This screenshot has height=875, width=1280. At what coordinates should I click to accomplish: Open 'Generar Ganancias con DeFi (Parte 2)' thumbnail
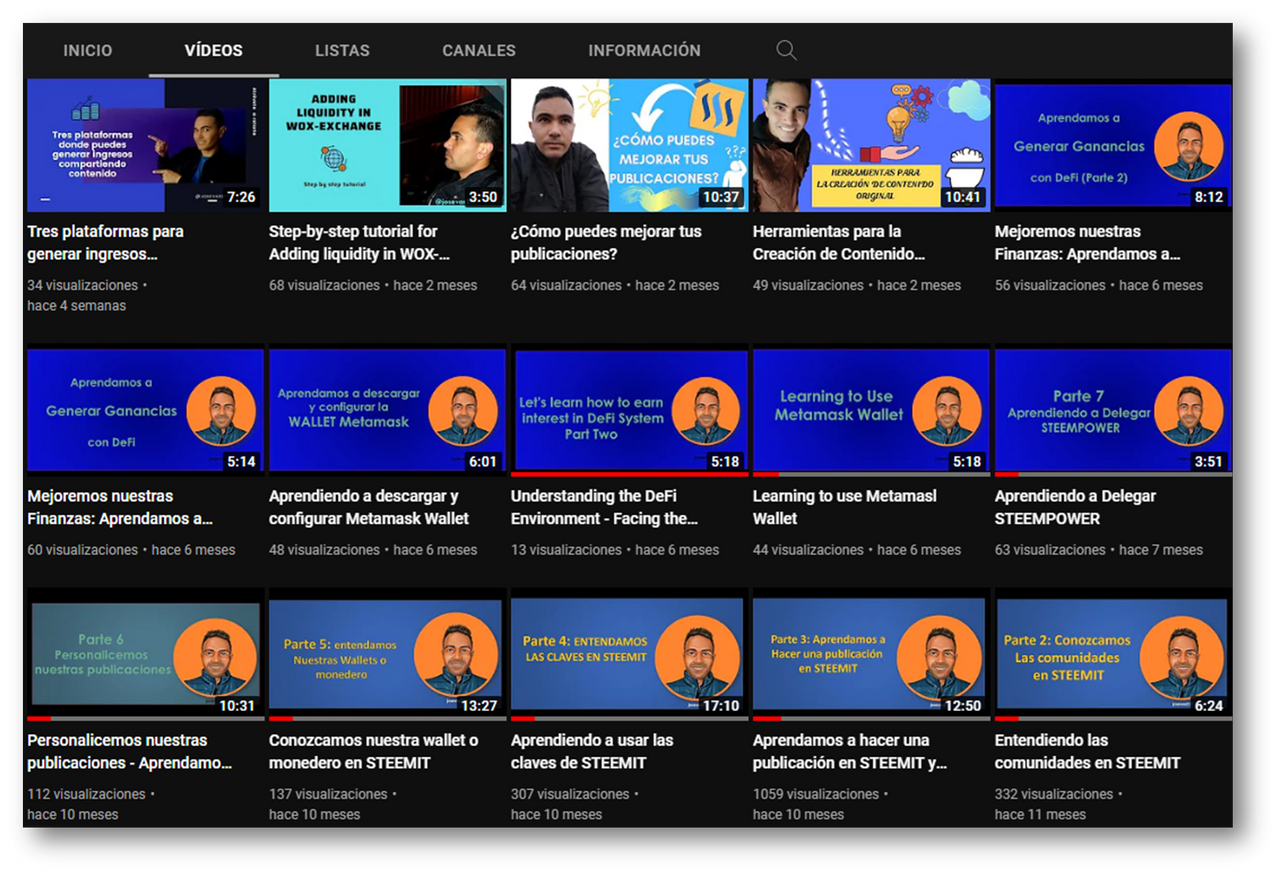coord(1114,145)
